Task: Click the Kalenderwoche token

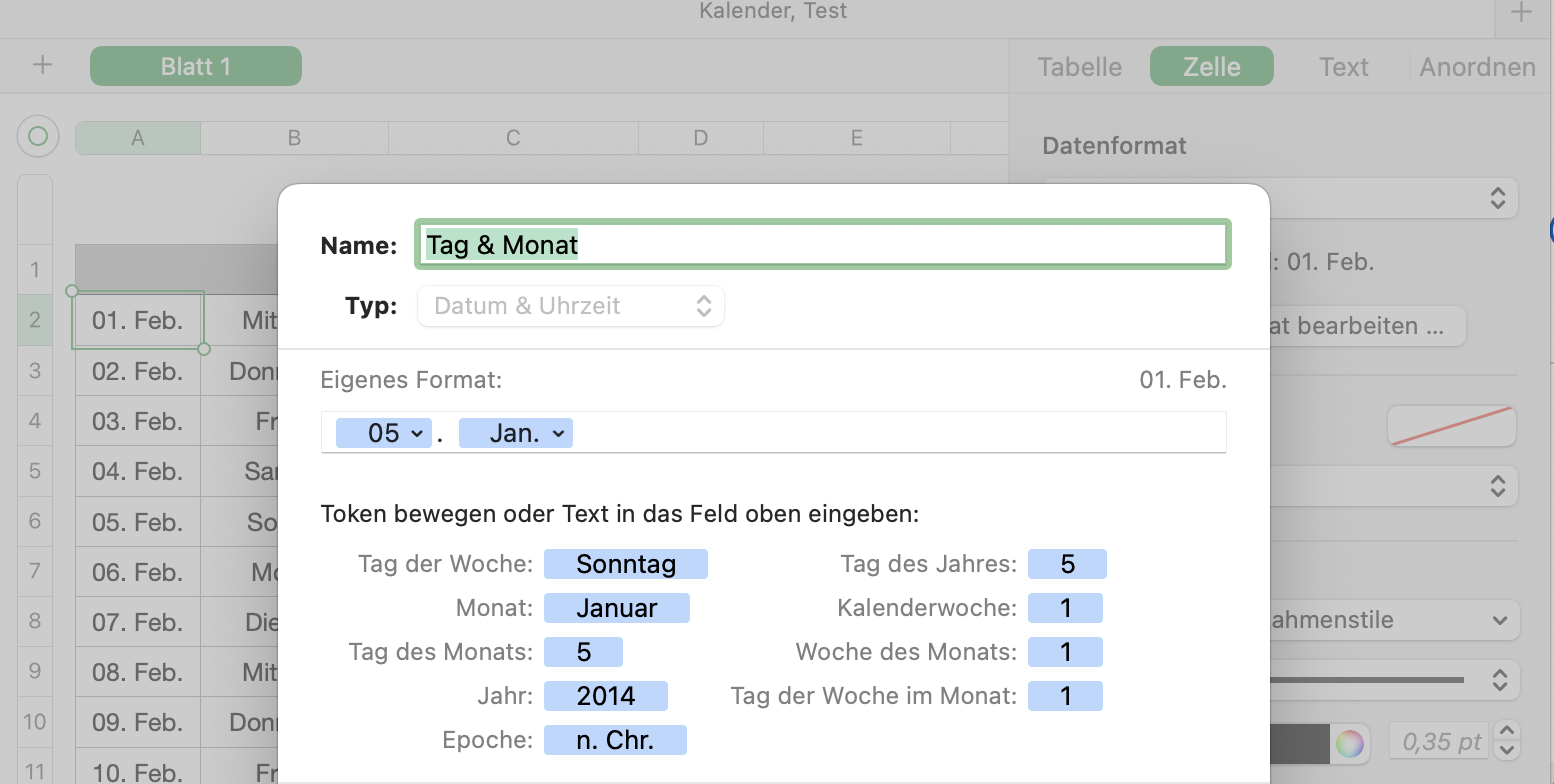Action: pos(1066,608)
